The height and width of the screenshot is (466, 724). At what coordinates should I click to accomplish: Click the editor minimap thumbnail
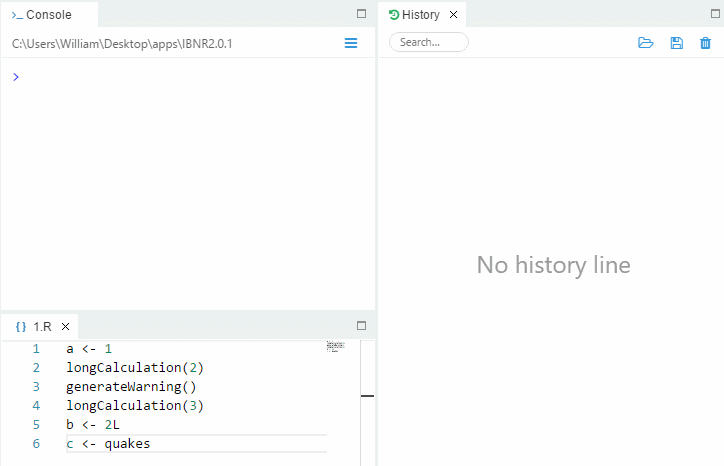pyautogui.click(x=335, y=346)
